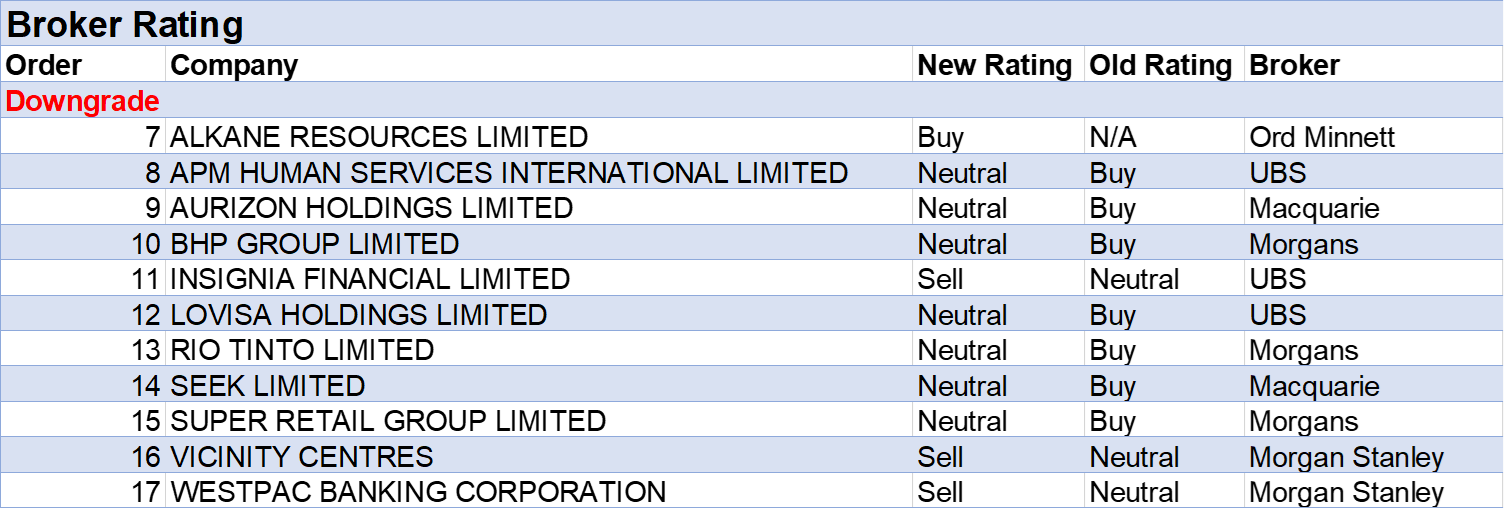Click row number 16 cell

[146, 457]
